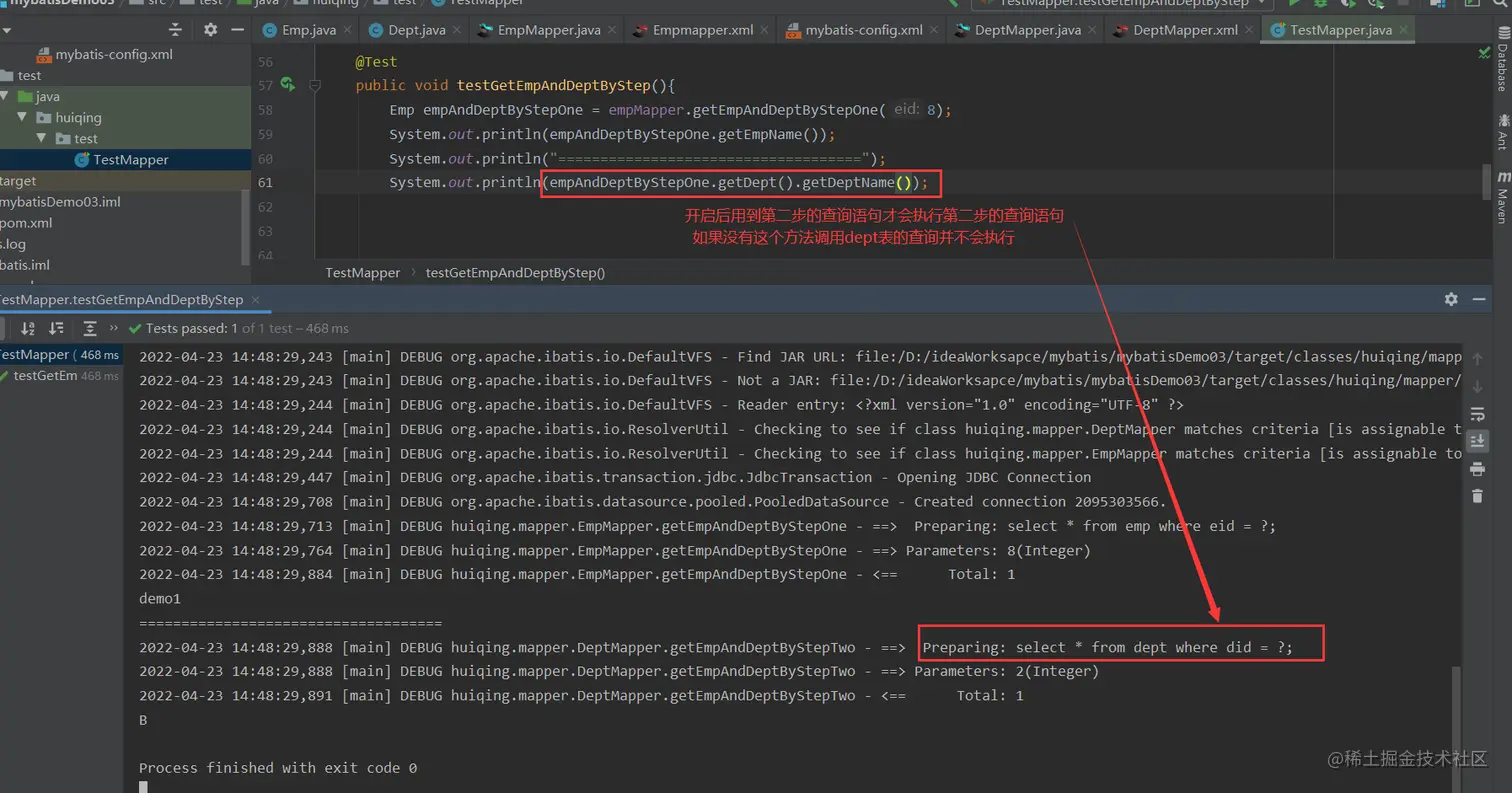
Task: Hide the Run panel with minus icon
Action: pyautogui.click(x=1481, y=299)
